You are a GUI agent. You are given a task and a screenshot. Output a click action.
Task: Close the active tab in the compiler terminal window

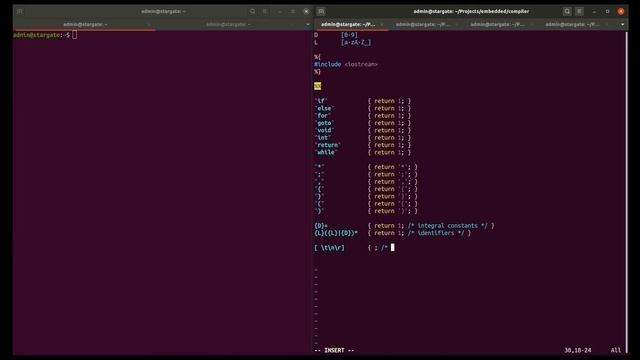point(382,24)
